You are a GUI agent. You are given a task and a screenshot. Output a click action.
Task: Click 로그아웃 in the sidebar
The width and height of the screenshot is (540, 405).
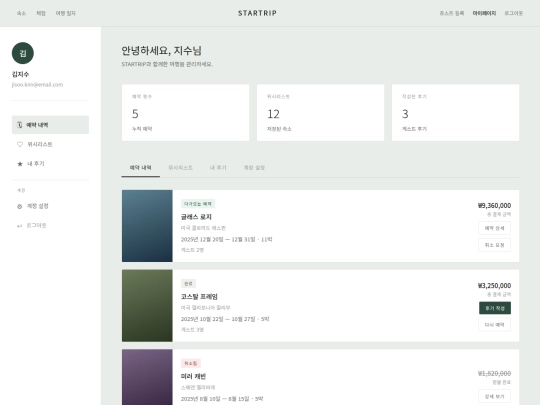(x=50, y=226)
